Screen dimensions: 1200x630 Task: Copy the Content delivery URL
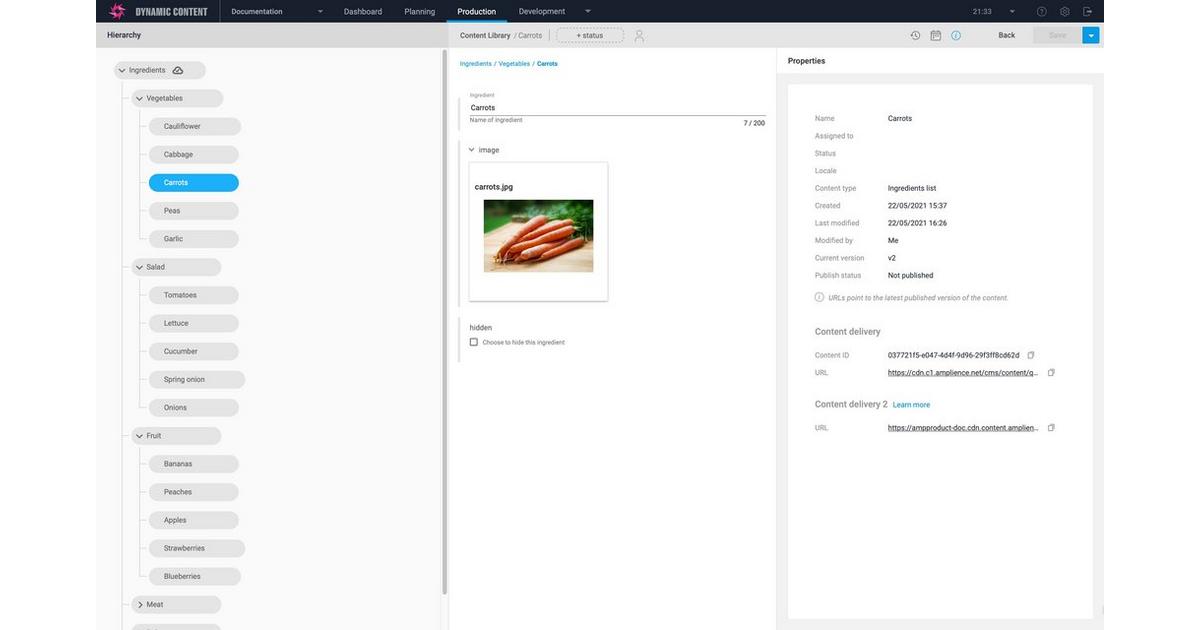point(1051,373)
